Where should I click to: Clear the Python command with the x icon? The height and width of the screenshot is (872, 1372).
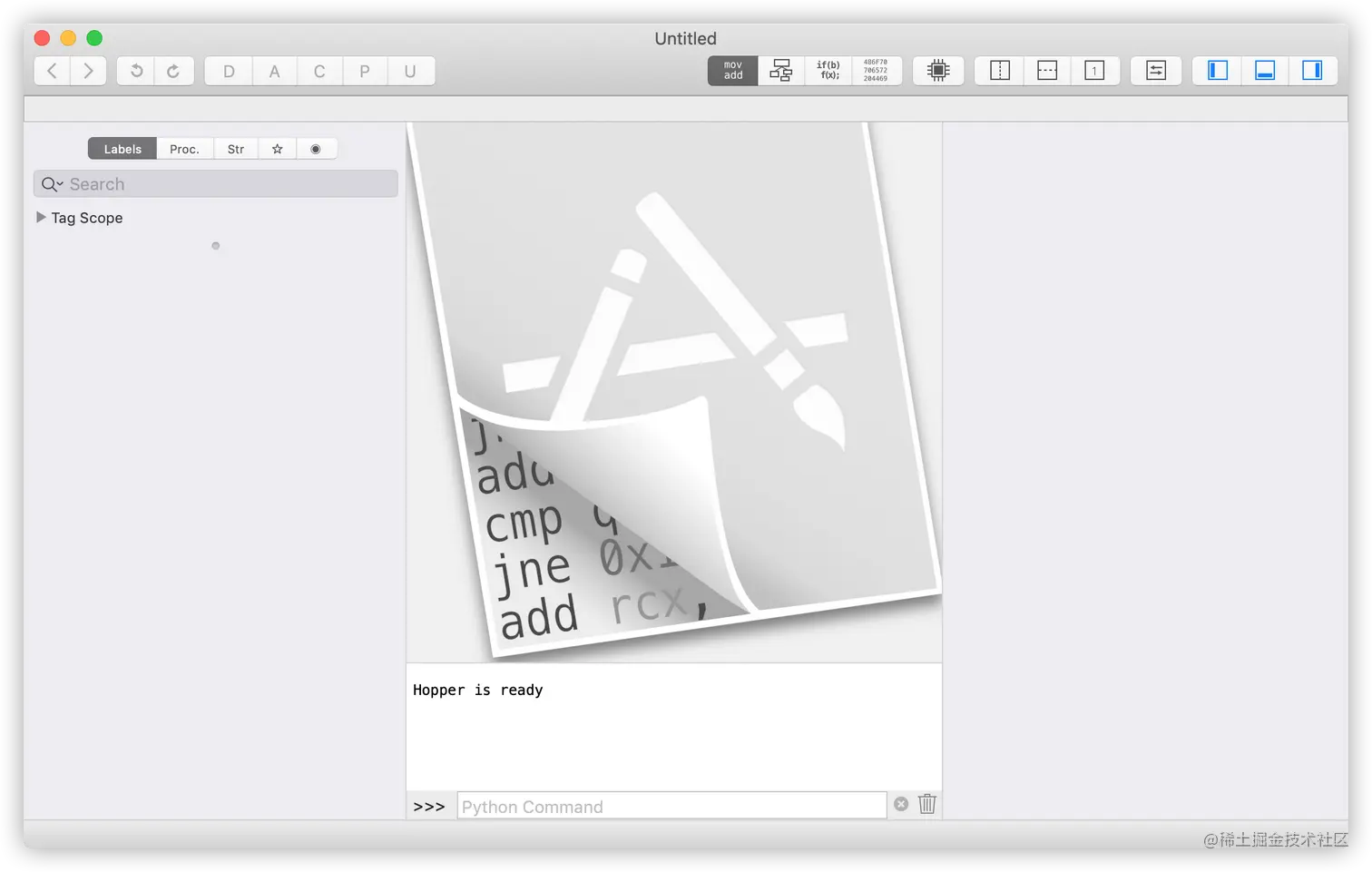pyautogui.click(x=901, y=804)
